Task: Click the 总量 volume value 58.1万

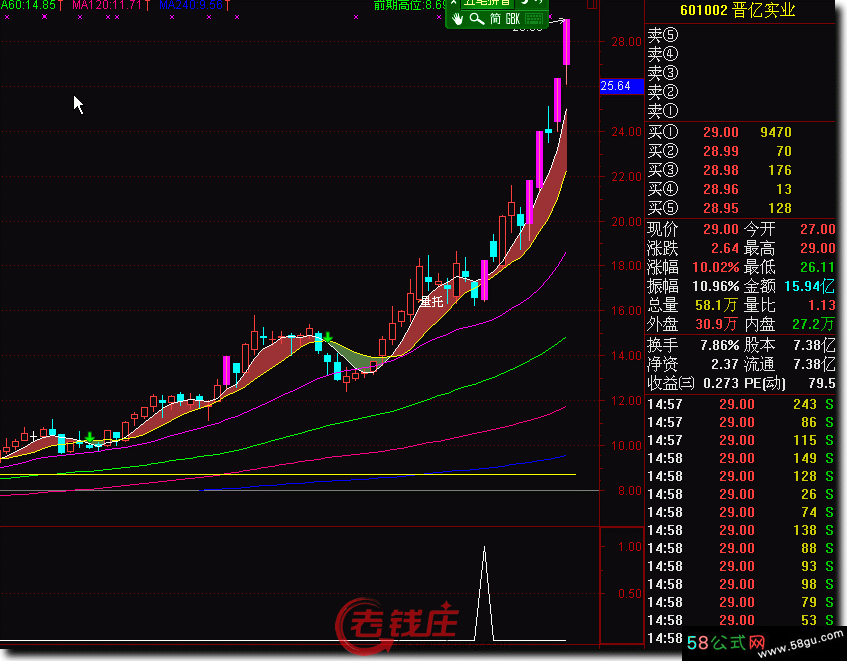Action: pyautogui.click(x=716, y=305)
